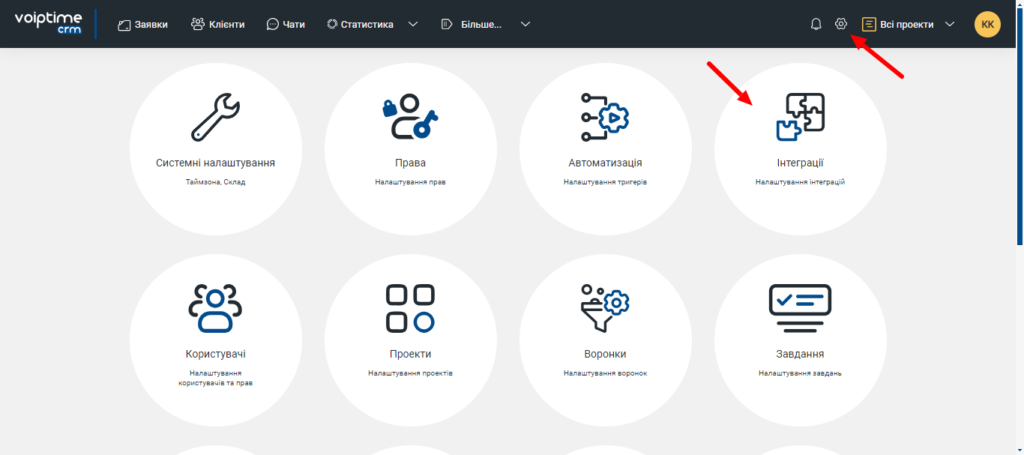Click the 'Налаштування прав' subtitle
The height and width of the screenshot is (455, 1024).
[410, 182]
